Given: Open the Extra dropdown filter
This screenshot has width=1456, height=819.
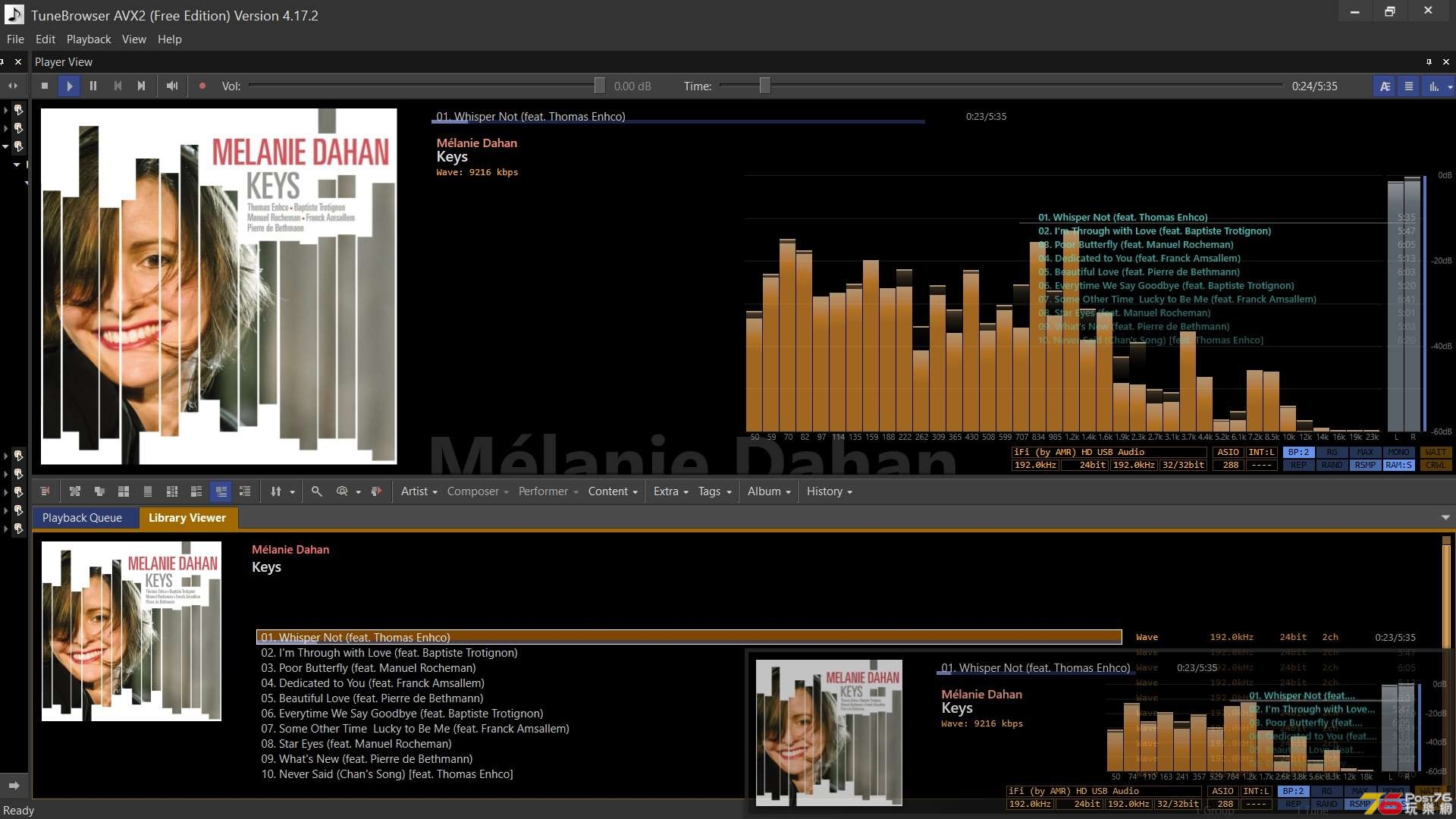Looking at the screenshot, I should 671,491.
